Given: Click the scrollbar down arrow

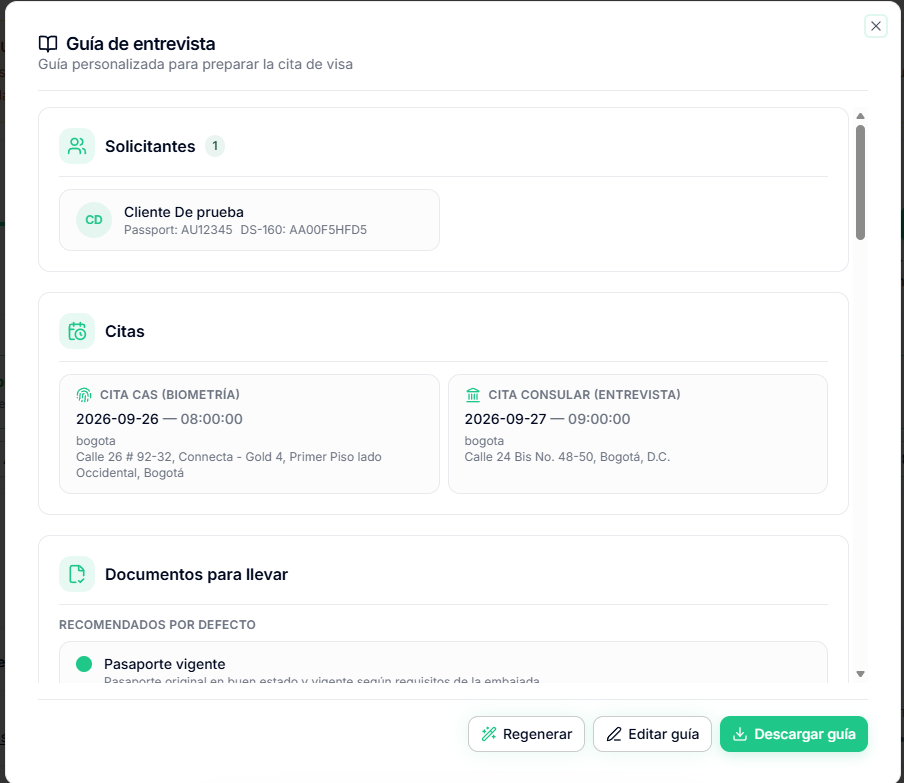Looking at the screenshot, I should [x=860, y=673].
